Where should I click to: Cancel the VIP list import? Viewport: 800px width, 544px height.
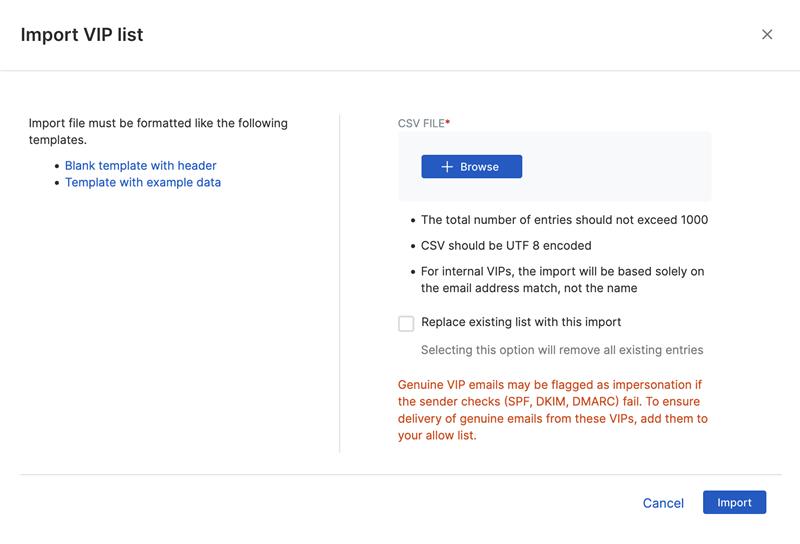[663, 503]
